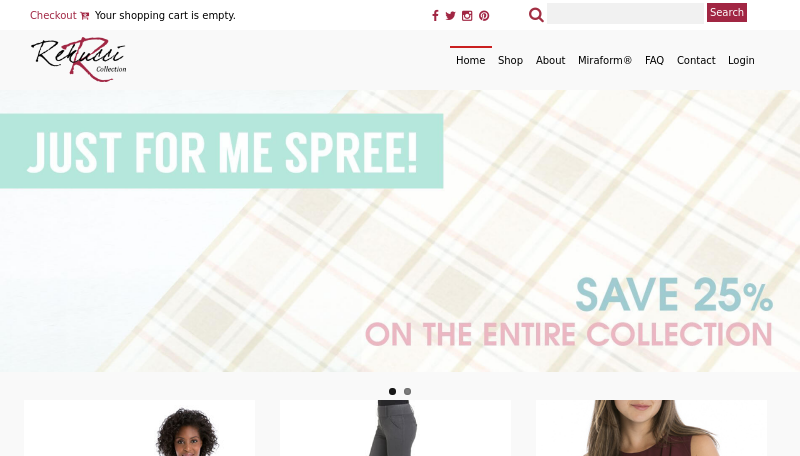
Task: Click the shopping cart icon beside Checkout
Action: tap(85, 16)
